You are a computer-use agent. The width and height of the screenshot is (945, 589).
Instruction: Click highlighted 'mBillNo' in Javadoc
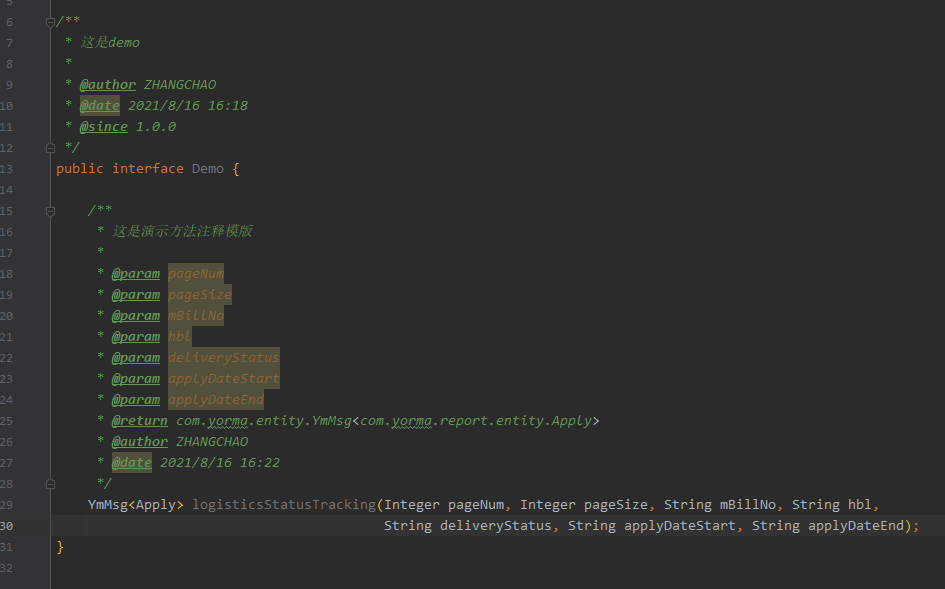[196, 315]
